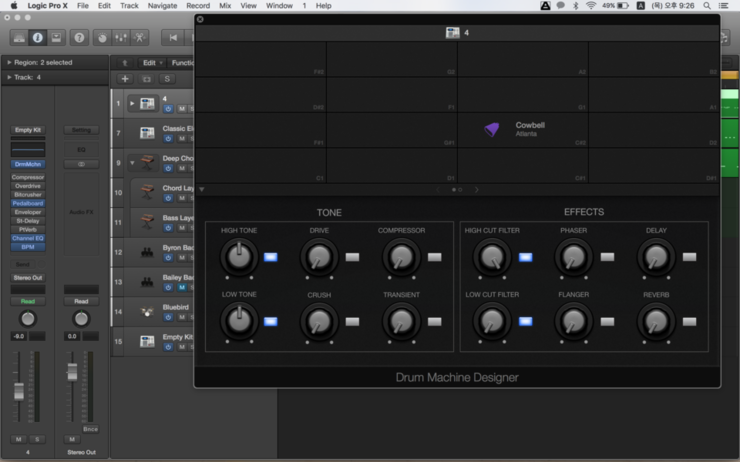Adjust the channel 4 volume fader
740x462 pixels.
pyautogui.click(x=18, y=391)
